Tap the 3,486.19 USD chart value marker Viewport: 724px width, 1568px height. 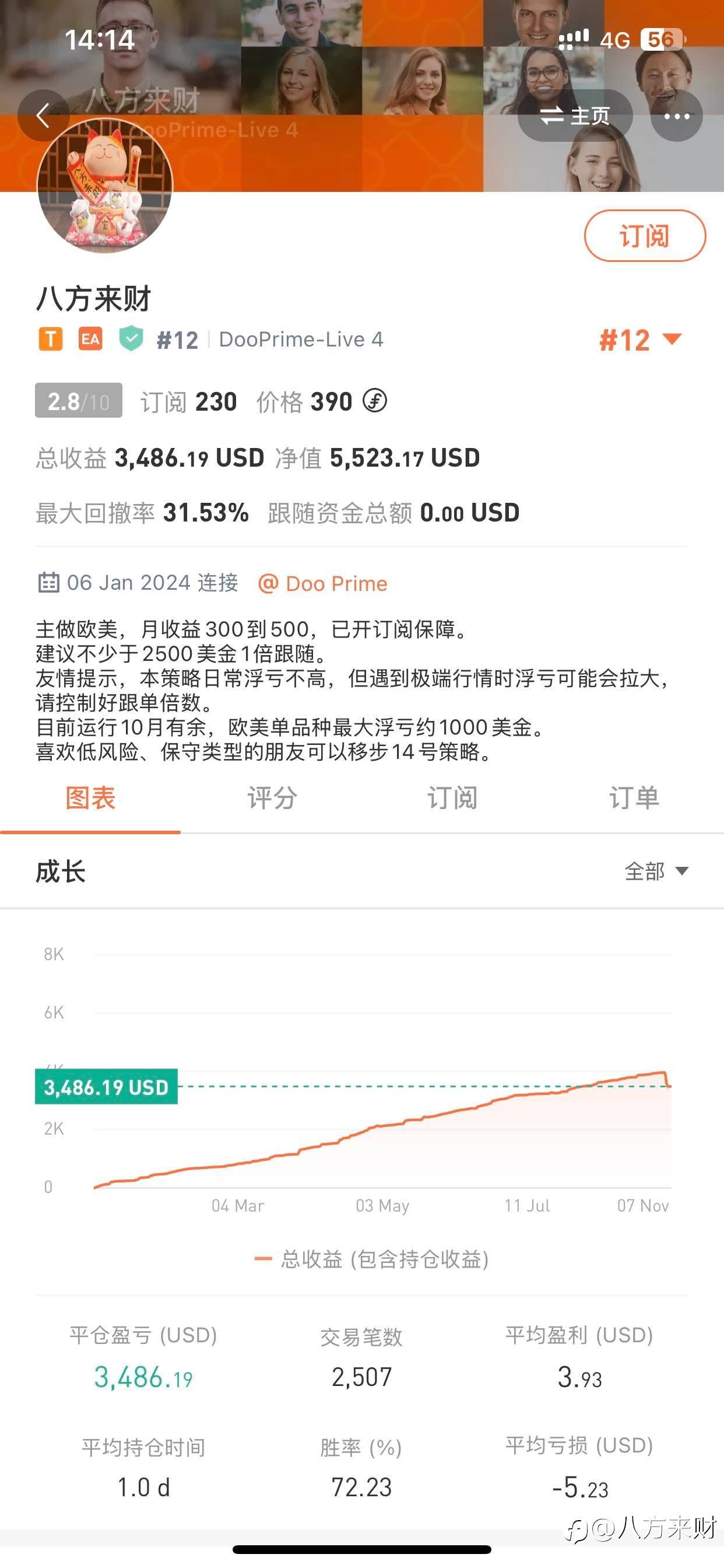107,1087
